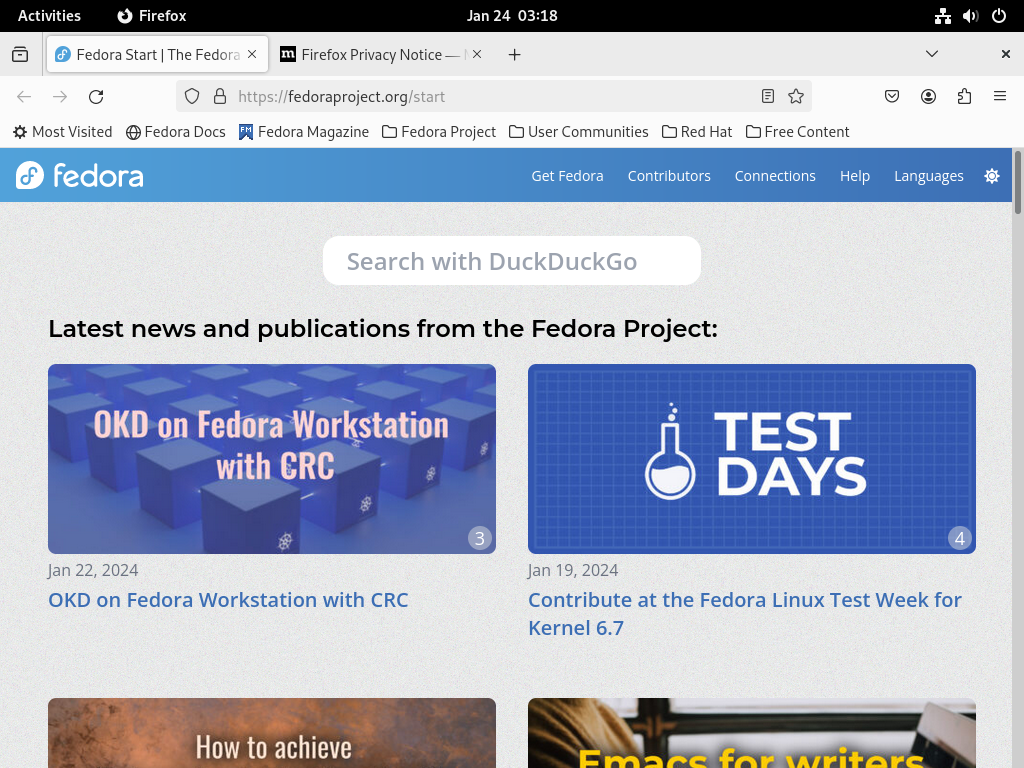Click the comment count badge 3
The image size is (1024, 768).
pos(480,538)
